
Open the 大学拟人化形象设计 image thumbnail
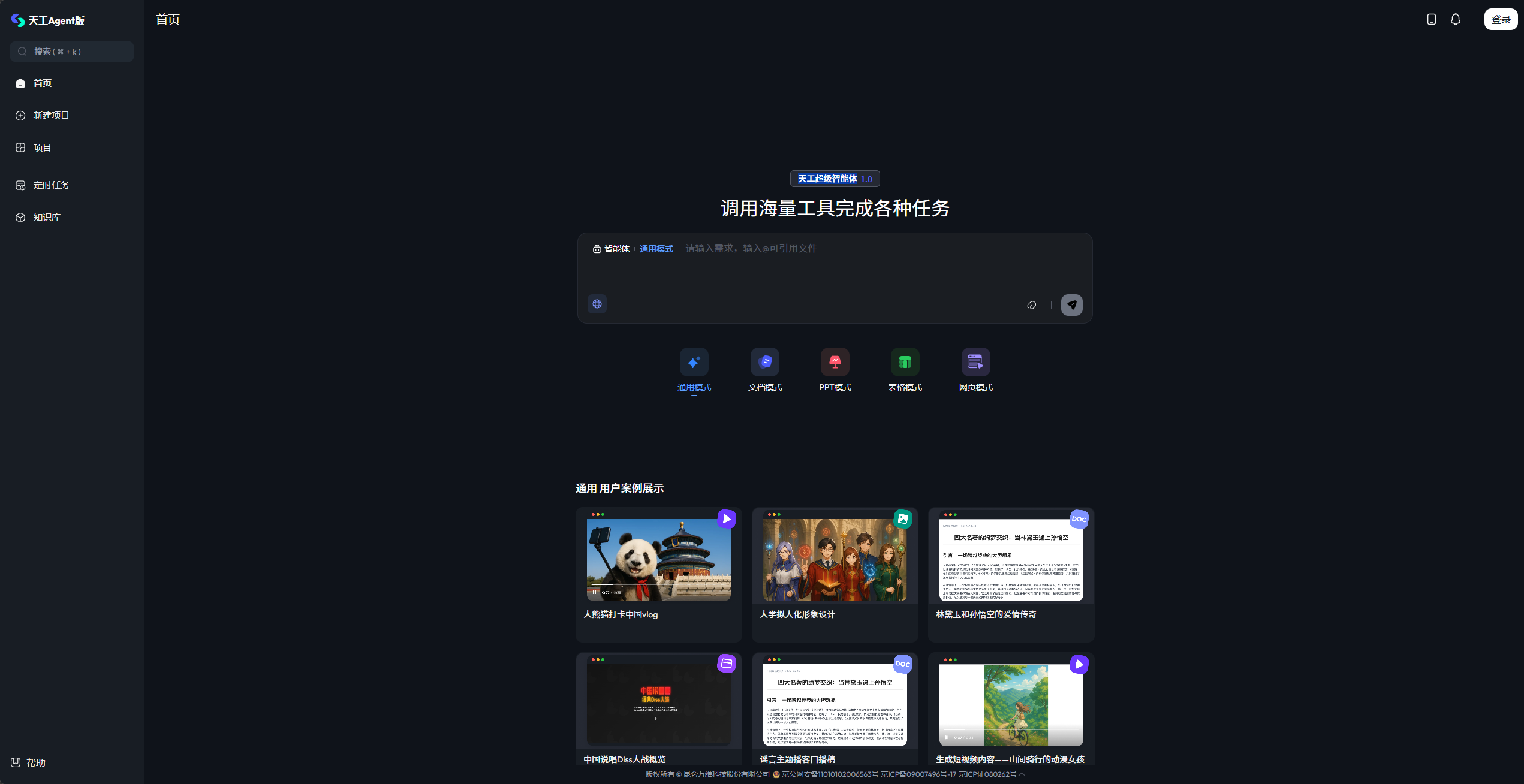pos(835,559)
